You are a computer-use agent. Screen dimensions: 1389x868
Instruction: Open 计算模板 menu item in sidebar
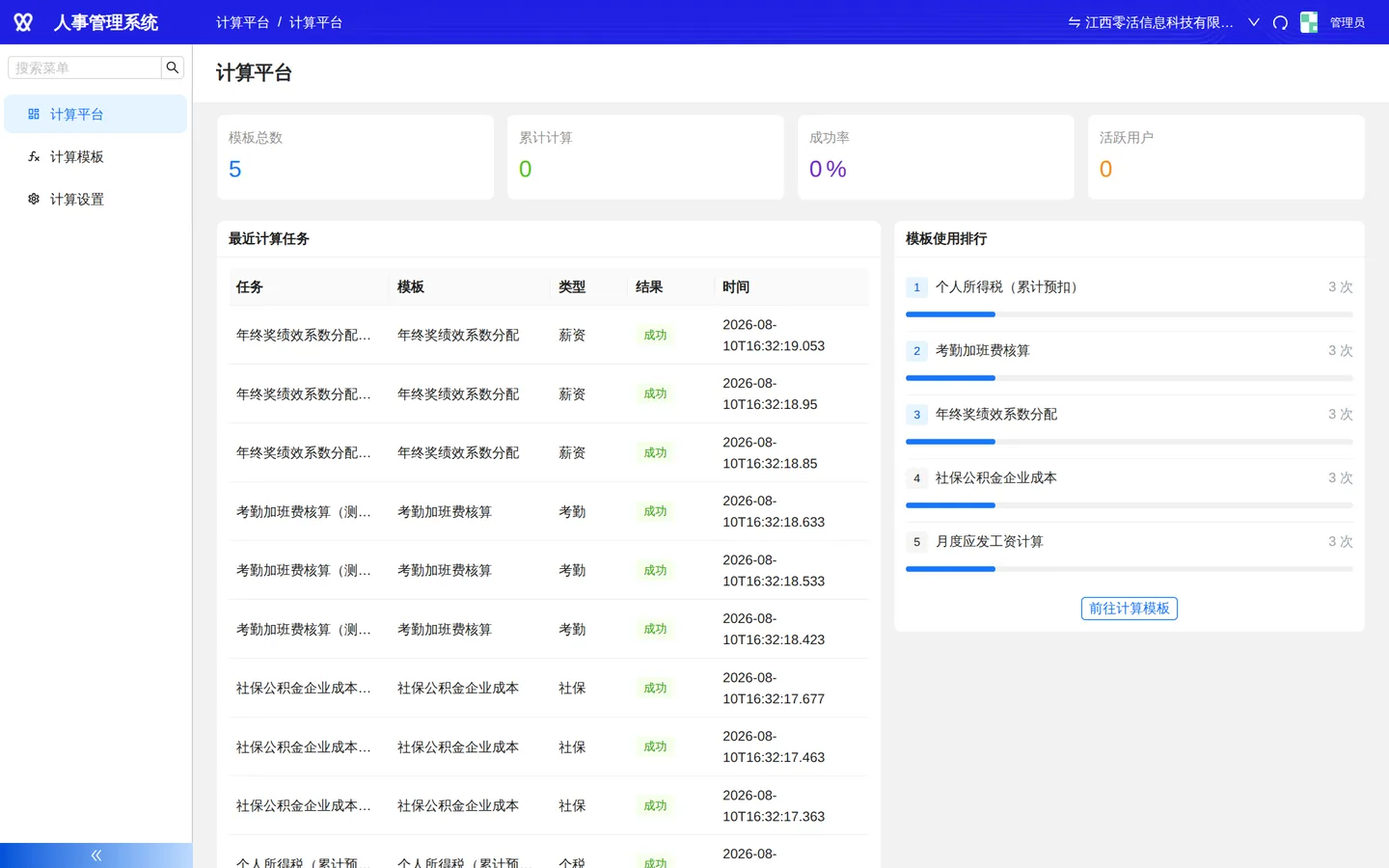(95, 156)
